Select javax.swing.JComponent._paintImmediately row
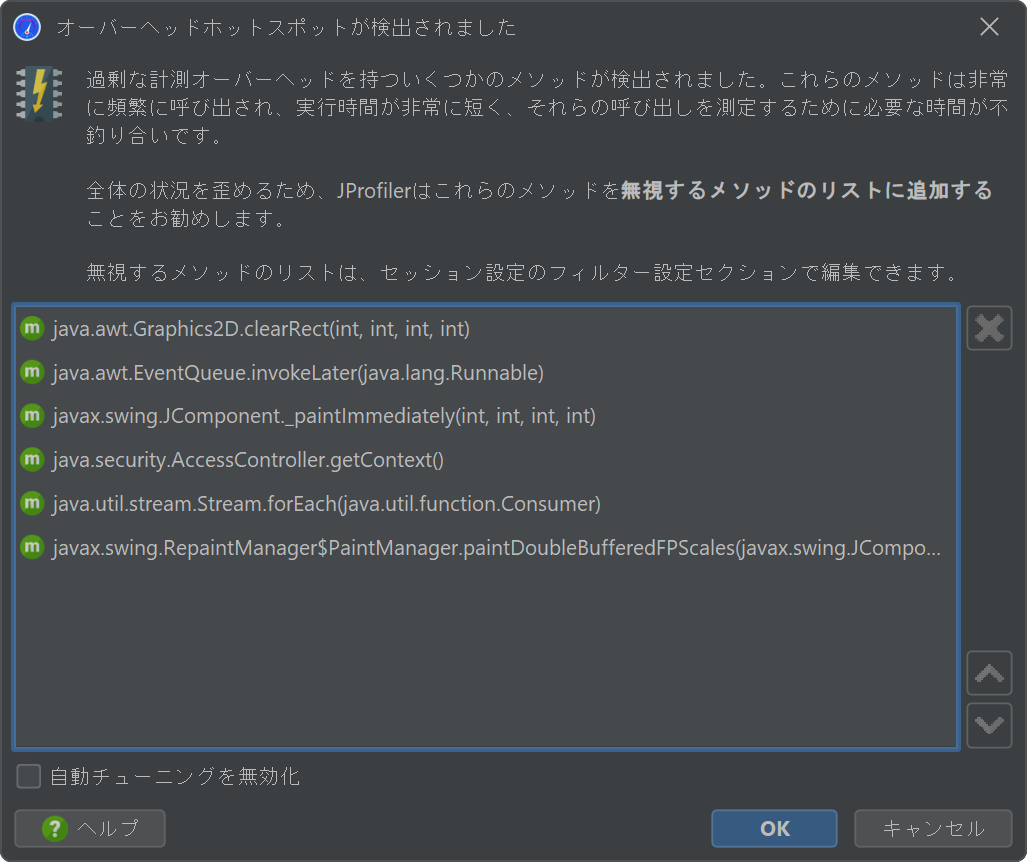This screenshot has width=1027, height=862. click(x=486, y=416)
